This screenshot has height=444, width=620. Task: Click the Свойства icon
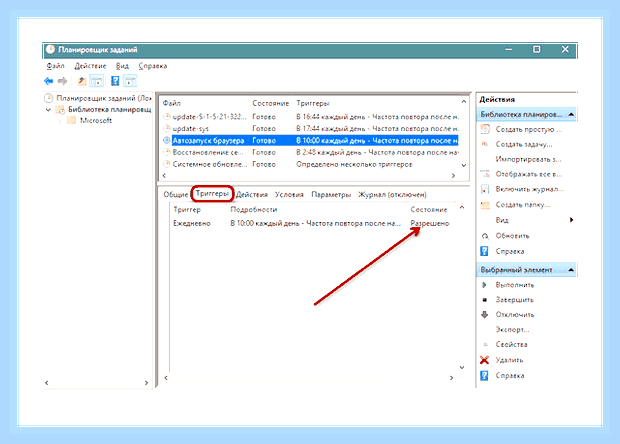pos(486,344)
